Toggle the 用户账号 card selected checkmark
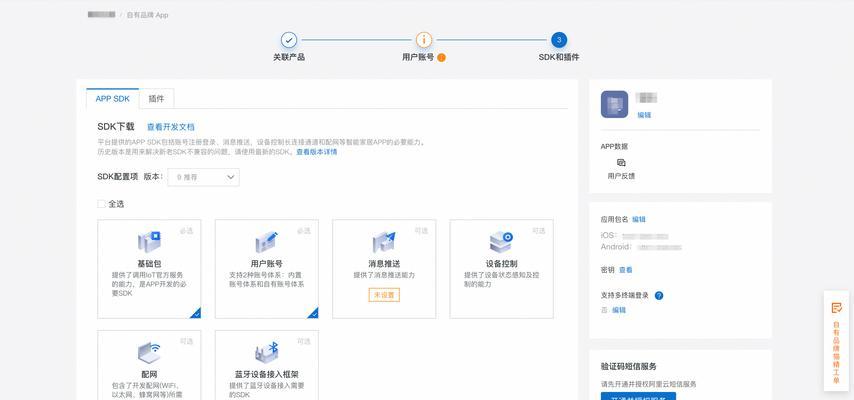Viewport: 854px width, 400px height. [x=314, y=313]
